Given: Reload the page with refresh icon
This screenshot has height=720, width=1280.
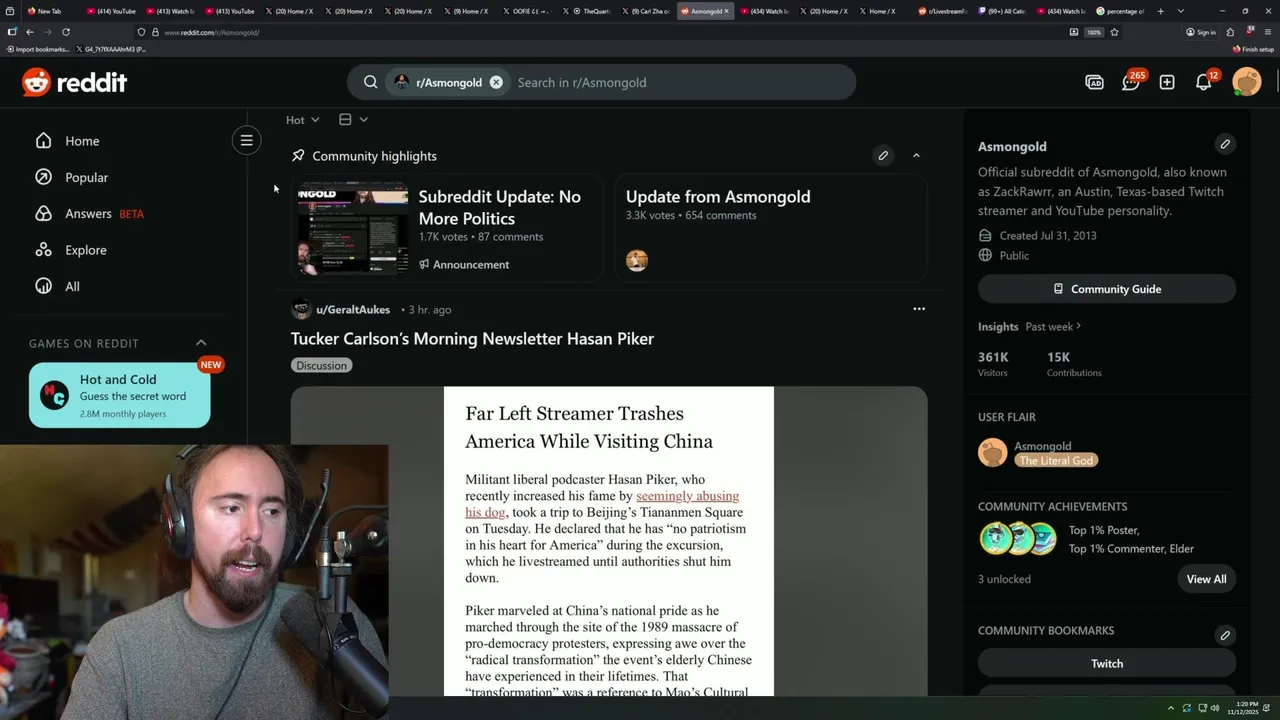Looking at the screenshot, I should 66,32.
